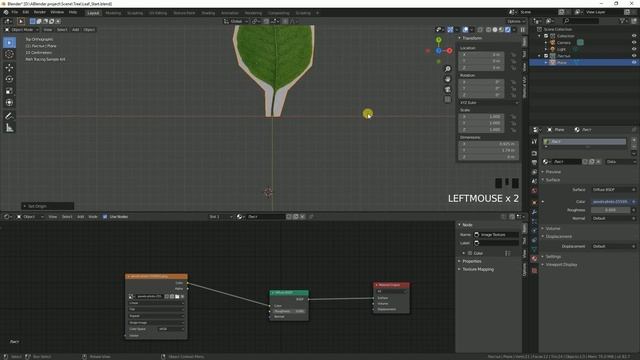Viewport: 640px width, 360px height.
Task: Adjust the Roughness slider in material properties
Action: (611, 210)
